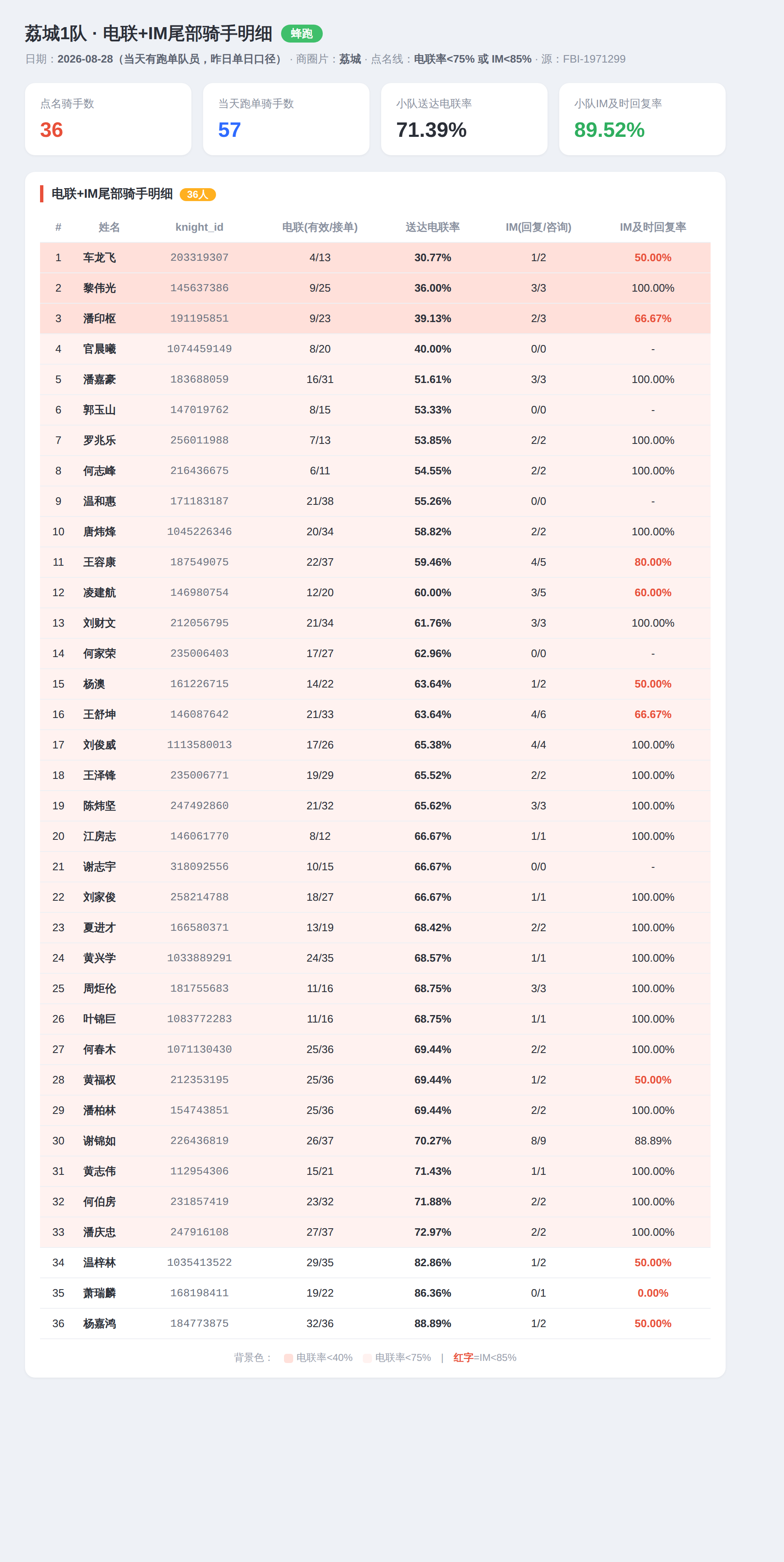Click the source code FBI-1971299
The width and height of the screenshot is (784, 1562).
click(x=594, y=59)
